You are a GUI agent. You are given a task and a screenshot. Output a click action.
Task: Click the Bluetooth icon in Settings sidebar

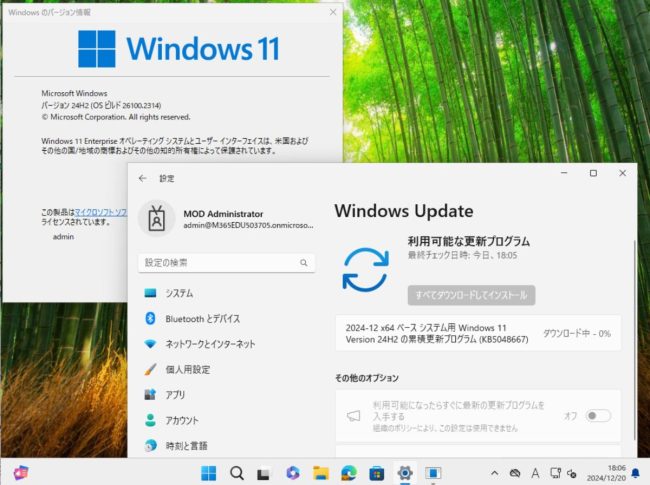(x=150, y=318)
